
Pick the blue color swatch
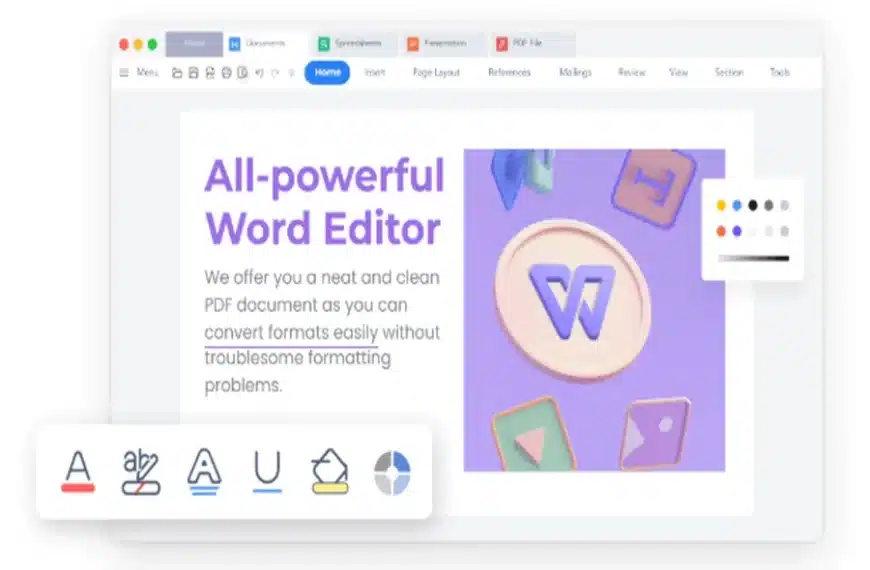click(737, 205)
